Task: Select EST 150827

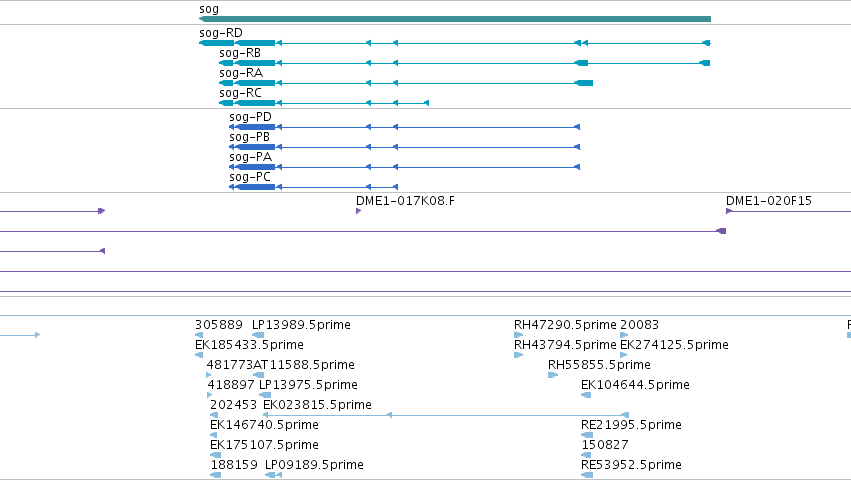Action: (605, 445)
